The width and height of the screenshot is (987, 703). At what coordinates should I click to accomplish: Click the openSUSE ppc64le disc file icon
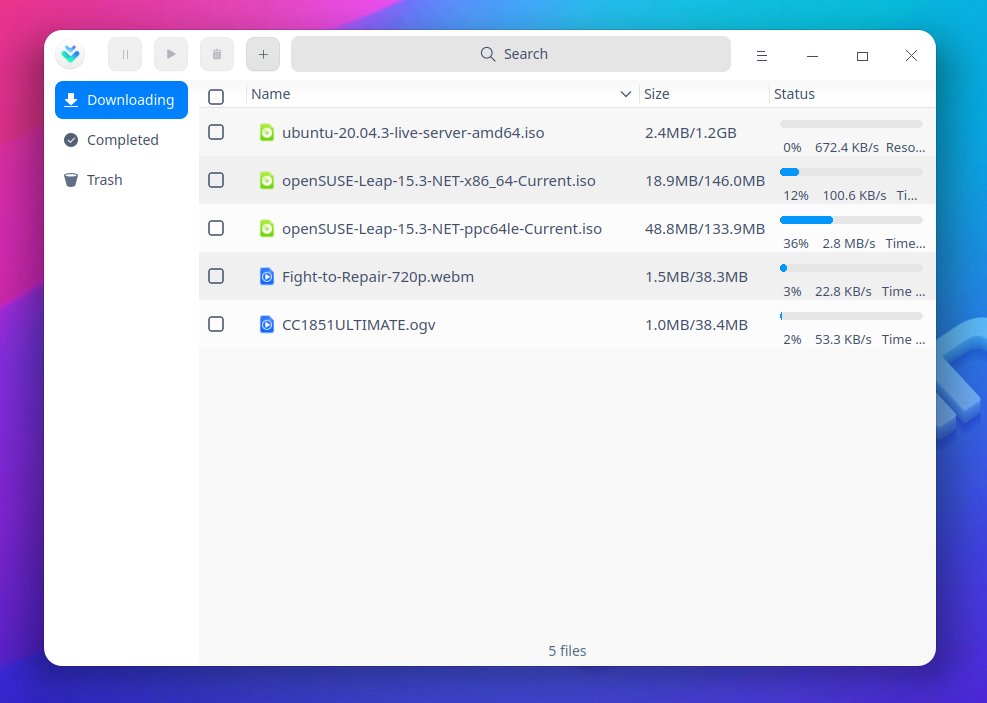click(267, 228)
